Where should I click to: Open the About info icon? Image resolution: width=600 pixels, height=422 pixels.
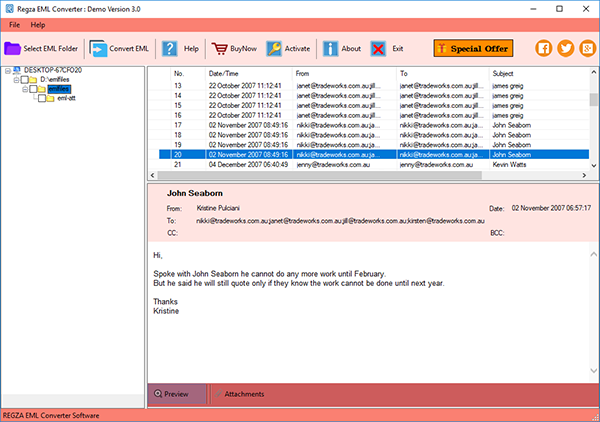(329, 48)
